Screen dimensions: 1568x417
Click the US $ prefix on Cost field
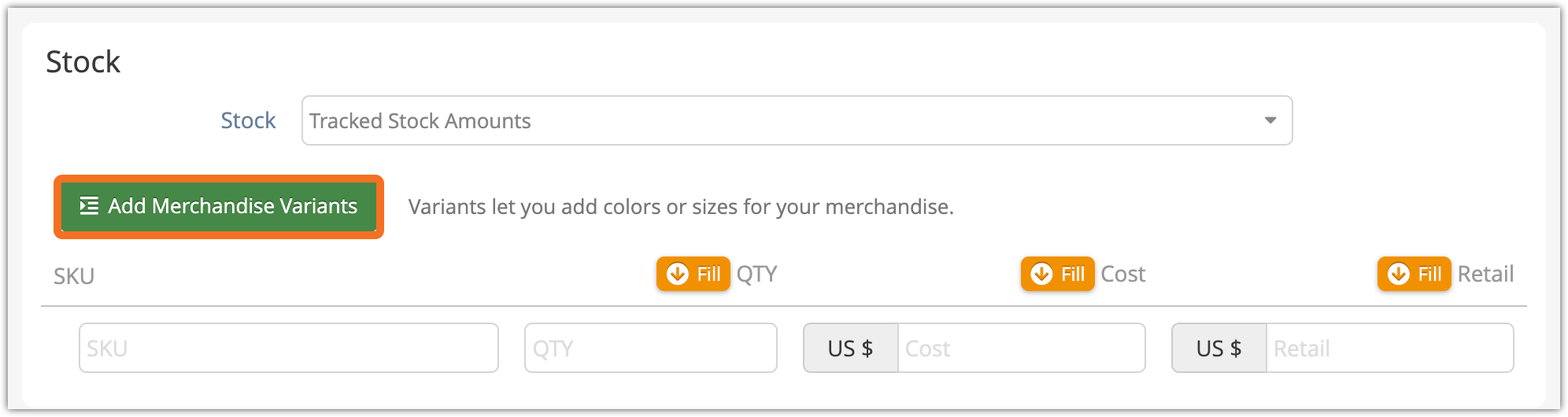click(850, 348)
